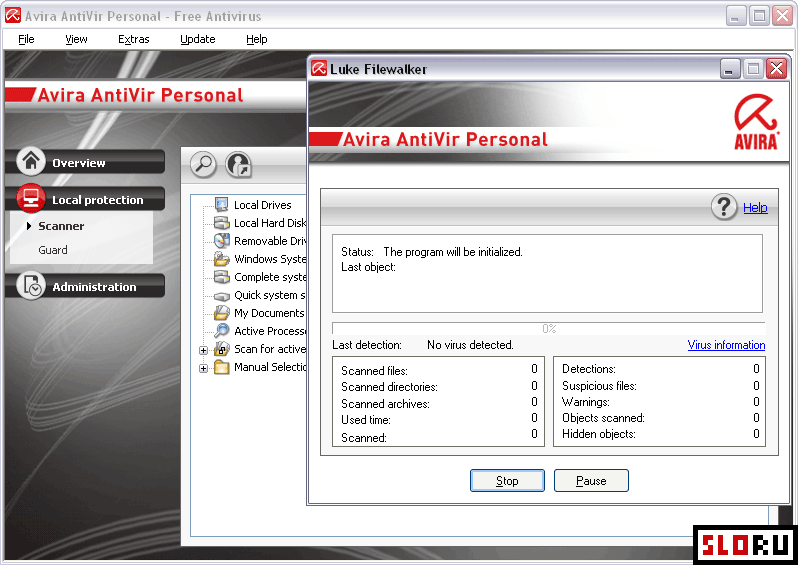Viewport: 798px width, 565px height.
Task: Click the Objects scanned label
Action: (x=603, y=418)
